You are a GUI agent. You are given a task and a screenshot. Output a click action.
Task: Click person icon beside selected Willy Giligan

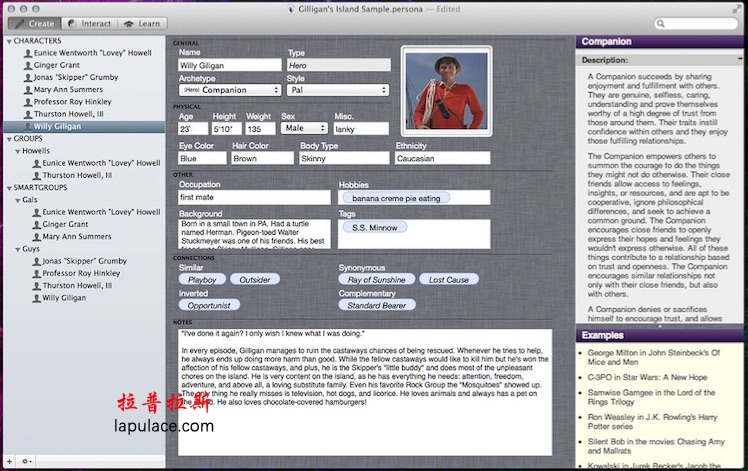tap(28, 126)
